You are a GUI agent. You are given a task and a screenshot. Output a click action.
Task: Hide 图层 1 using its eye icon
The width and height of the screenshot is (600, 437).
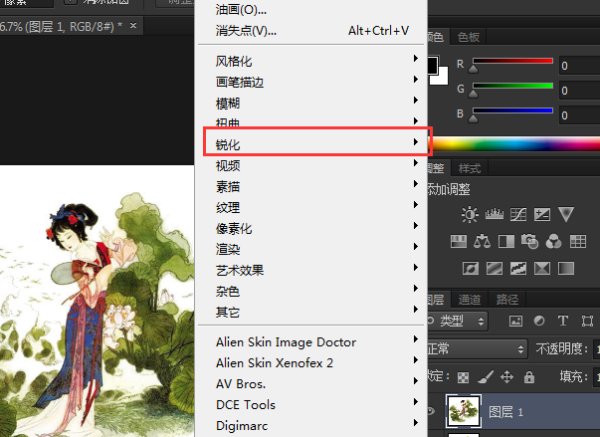431,411
